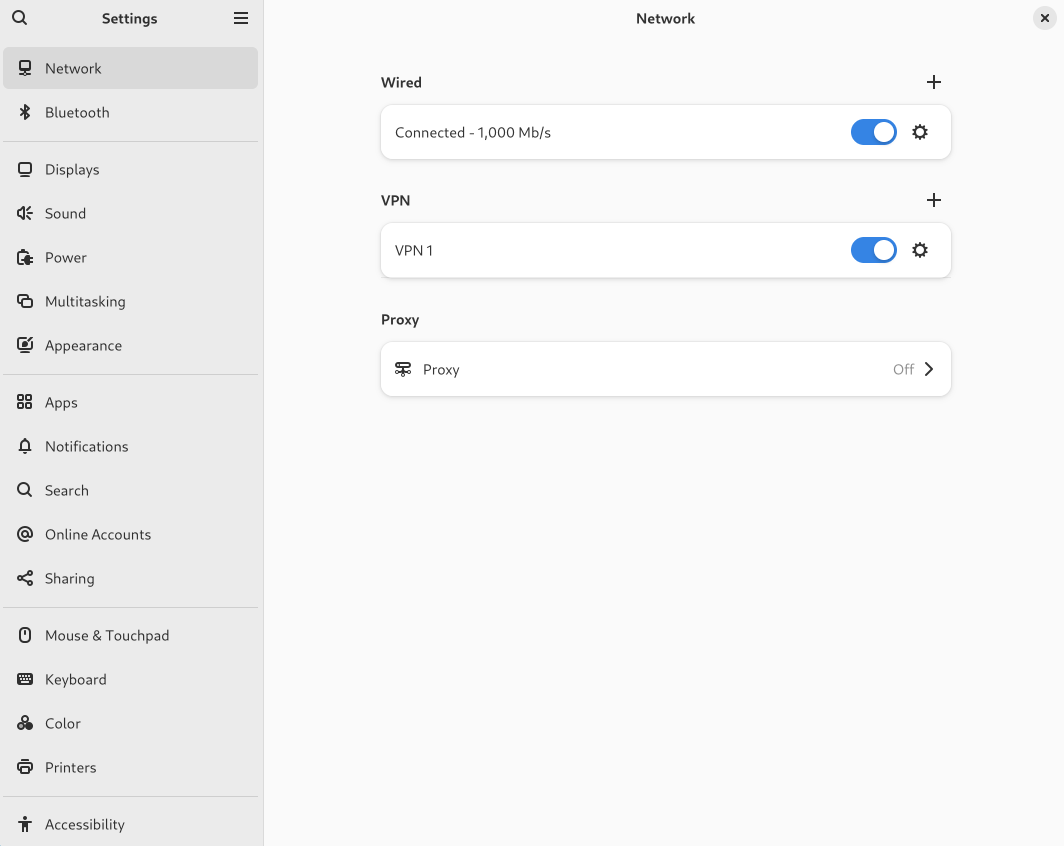The width and height of the screenshot is (1064, 846).
Task: Click the Search magnifier icon in sidebar list
Action: click(25, 490)
